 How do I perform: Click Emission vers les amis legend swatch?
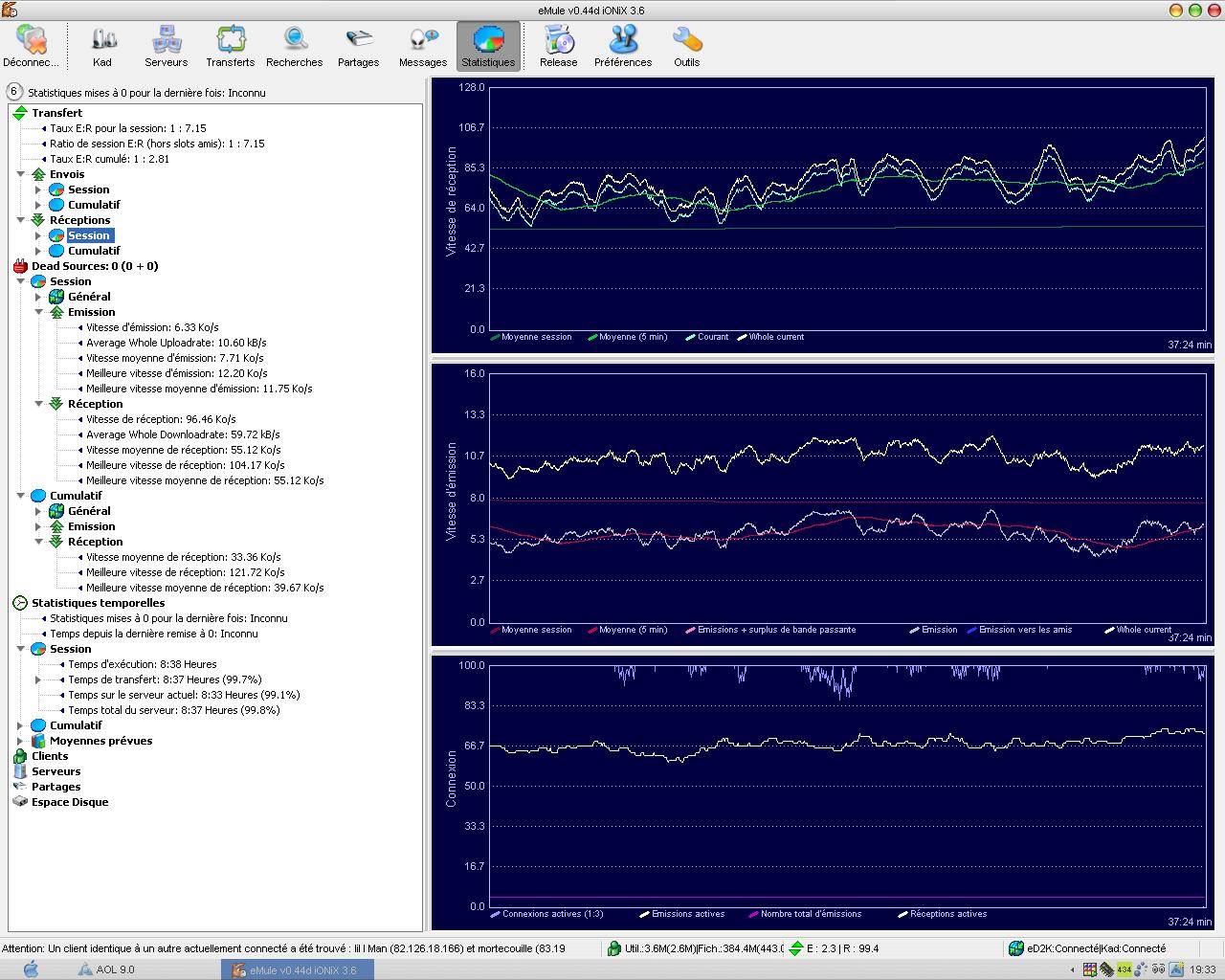point(972,630)
